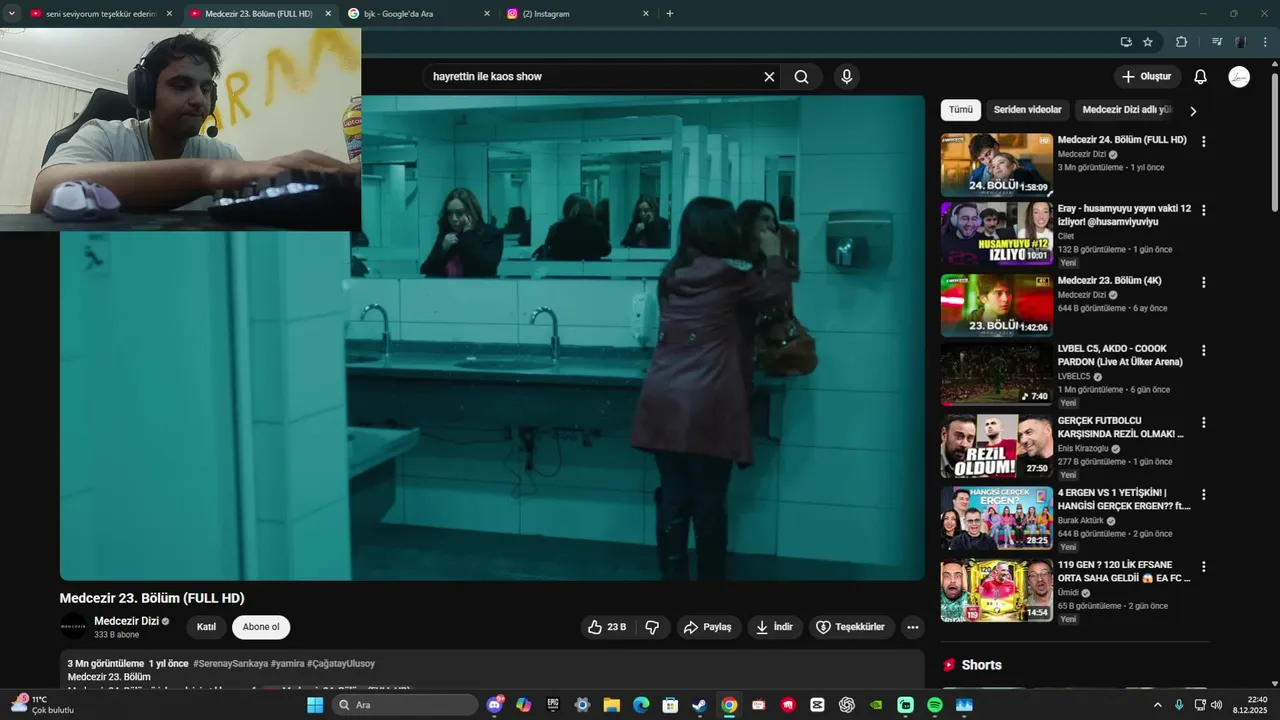Click the Teşekkürler thanks button
The image size is (1280, 720).
click(851, 627)
